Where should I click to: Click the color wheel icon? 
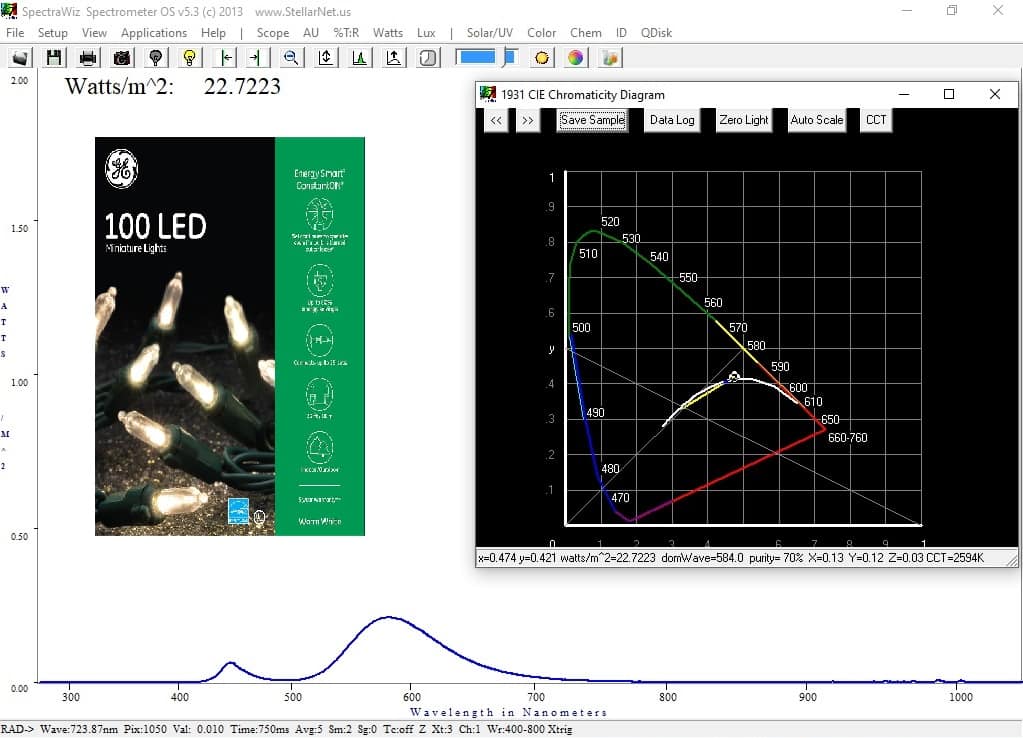[575, 57]
